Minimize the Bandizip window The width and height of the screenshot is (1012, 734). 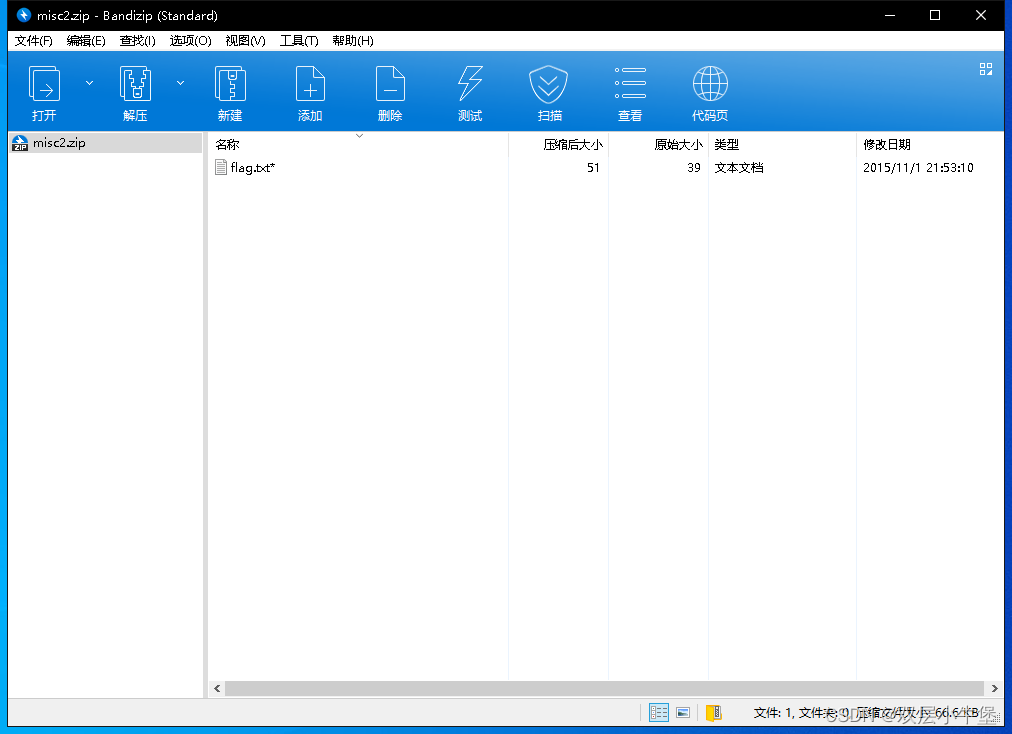[x=889, y=15]
